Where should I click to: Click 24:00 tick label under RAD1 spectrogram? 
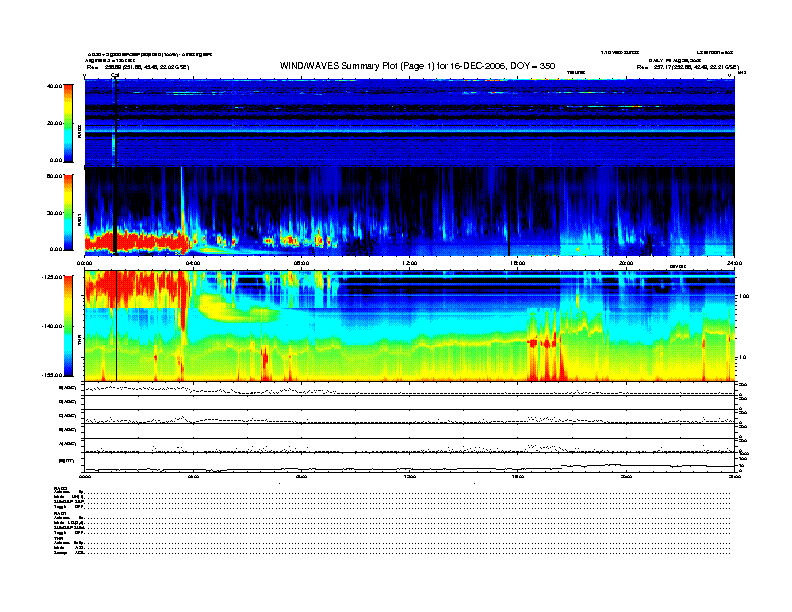pos(734,263)
